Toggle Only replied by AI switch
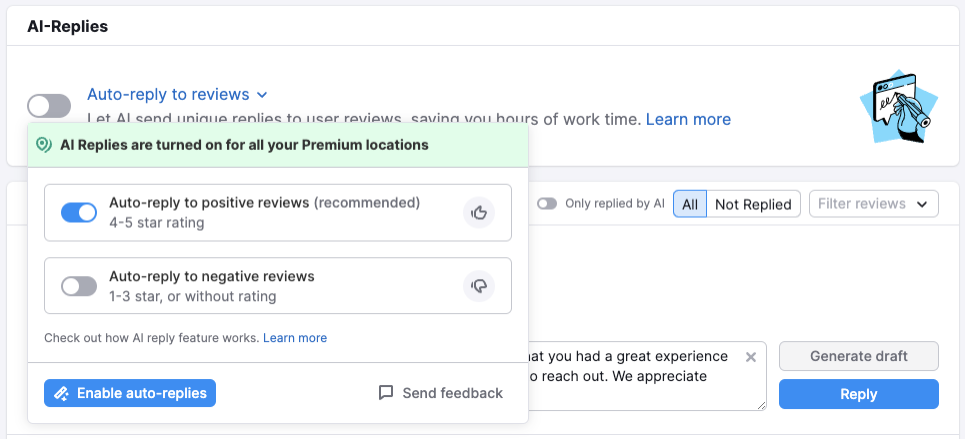The height and width of the screenshot is (439, 965). (547, 203)
